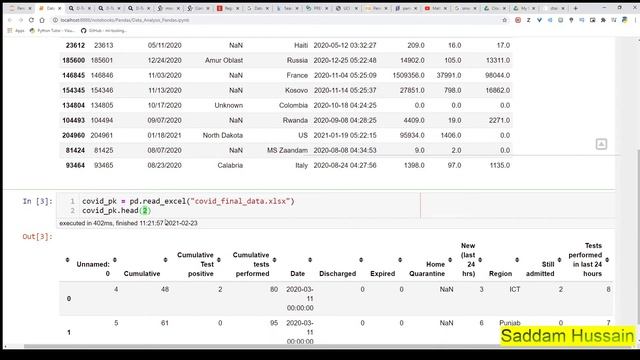Click the scroll-to-top arrow box button
Image resolution: width=640 pixels, height=360 pixels.
(x=601, y=144)
